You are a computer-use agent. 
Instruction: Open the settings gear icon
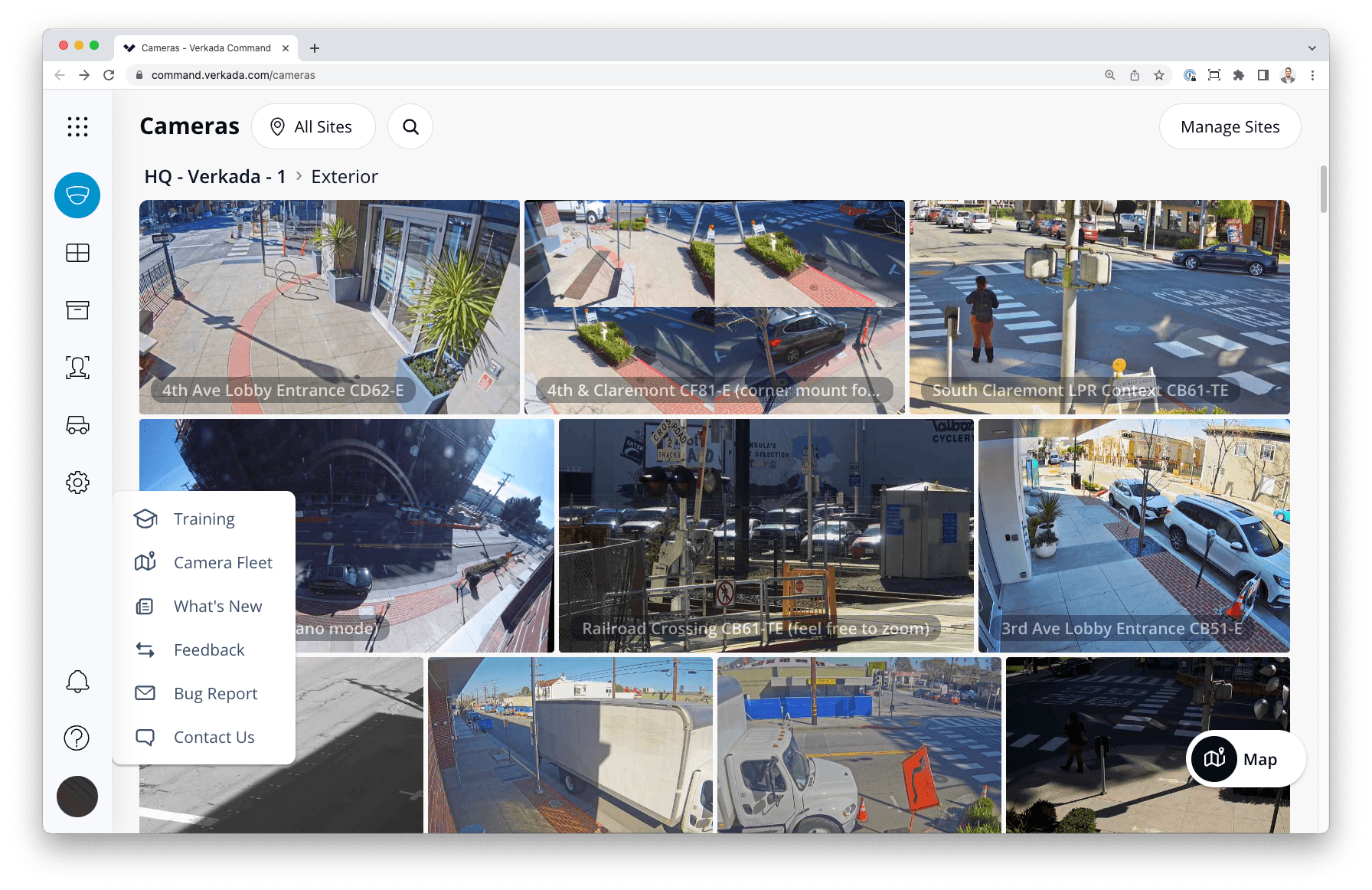click(x=77, y=483)
